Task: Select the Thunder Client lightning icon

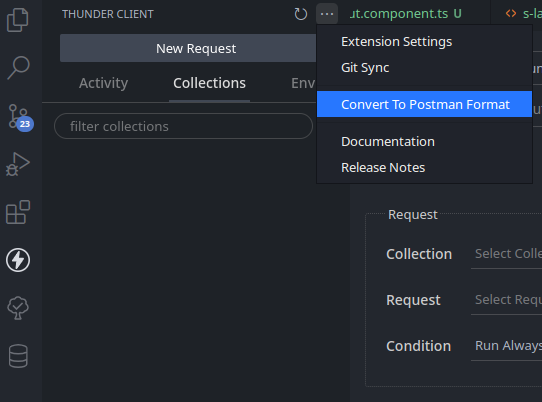Action: point(18,260)
